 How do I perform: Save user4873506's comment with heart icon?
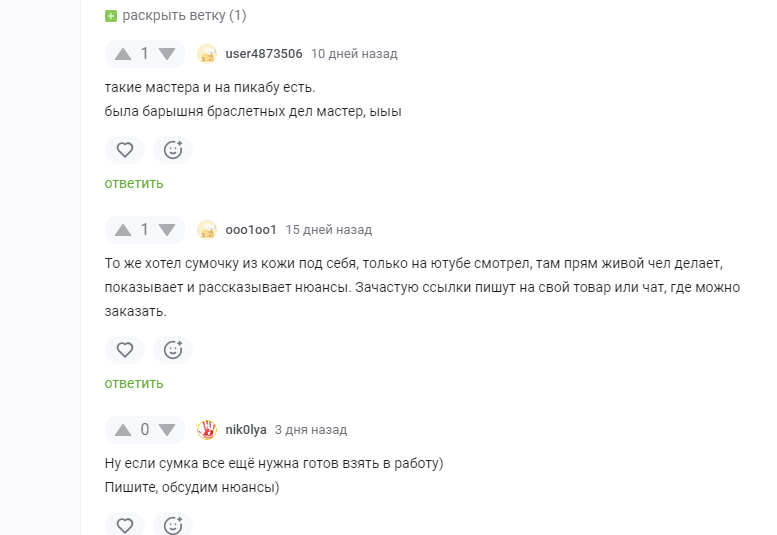tap(125, 150)
